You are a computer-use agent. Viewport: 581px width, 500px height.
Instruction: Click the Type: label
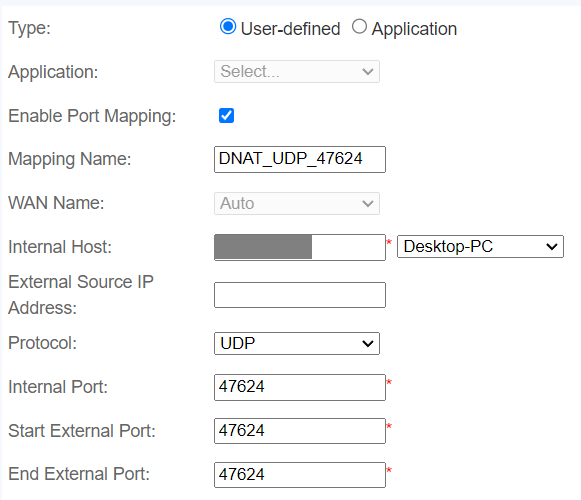tap(29, 28)
